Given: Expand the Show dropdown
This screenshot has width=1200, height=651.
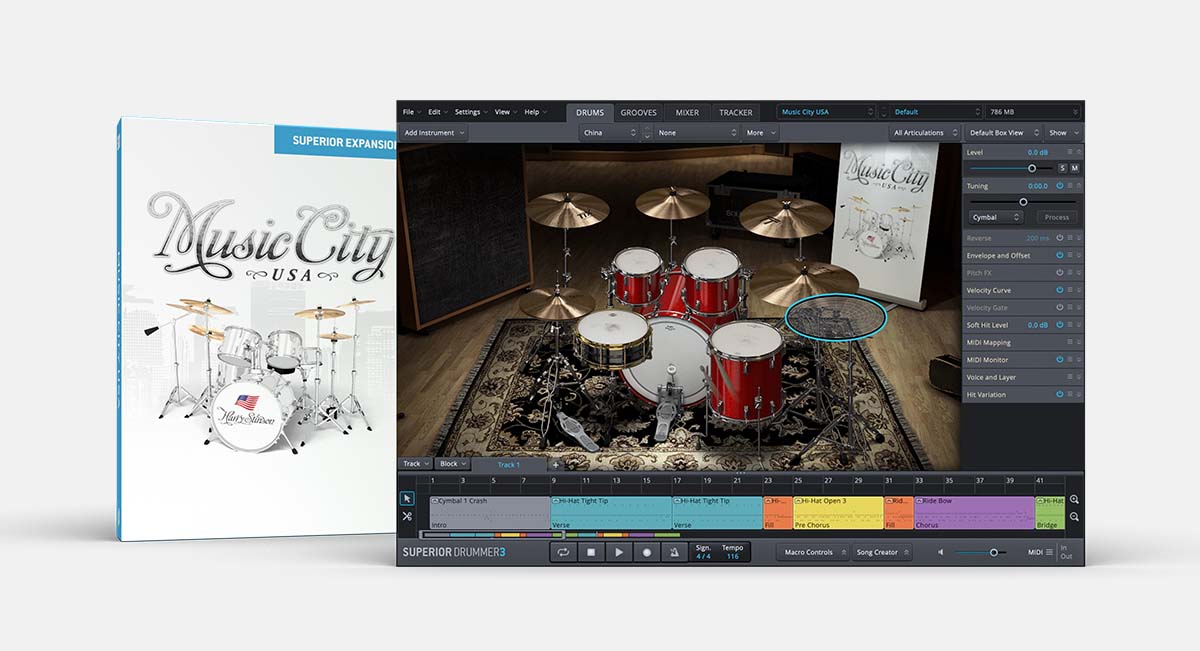Looking at the screenshot, I should tap(1063, 132).
